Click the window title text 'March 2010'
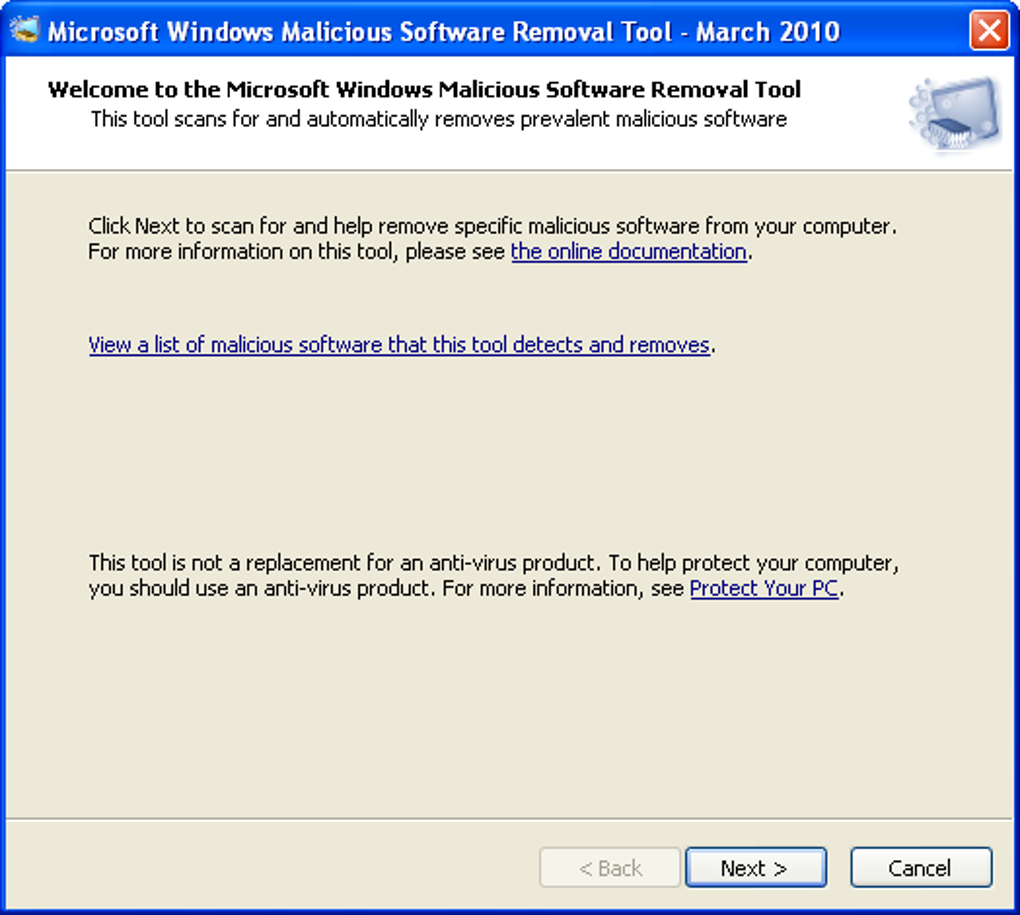This screenshot has height=915, width=1020. pyautogui.click(x=768, y=31)
